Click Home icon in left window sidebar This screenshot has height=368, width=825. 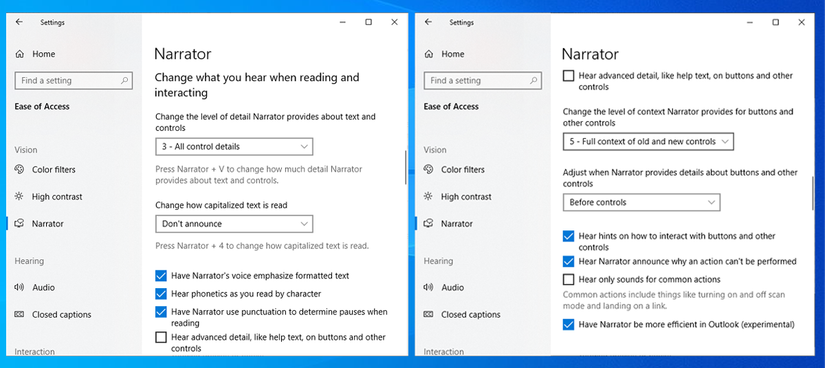click(19, 54)
